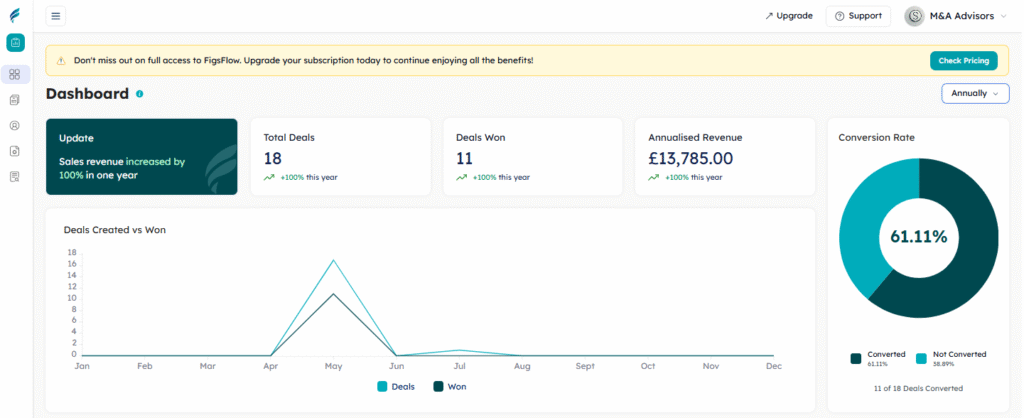1024x418 pixels.
Task: Click the Check Pricing button
Action: pyautogui.click(x=963, y=61)
